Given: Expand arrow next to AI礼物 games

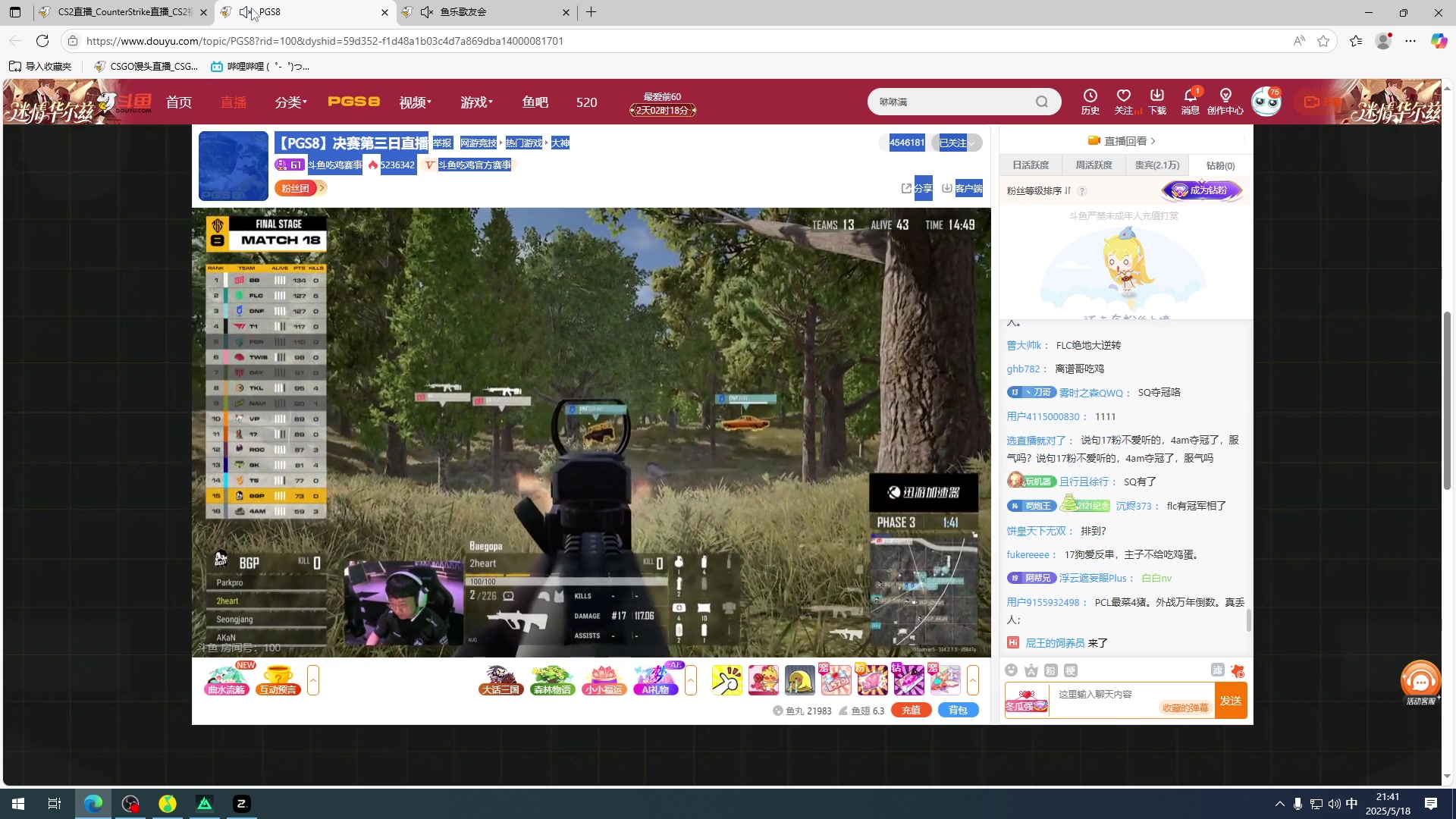Looking at the screenshot, I should click(x=691, y=680).
